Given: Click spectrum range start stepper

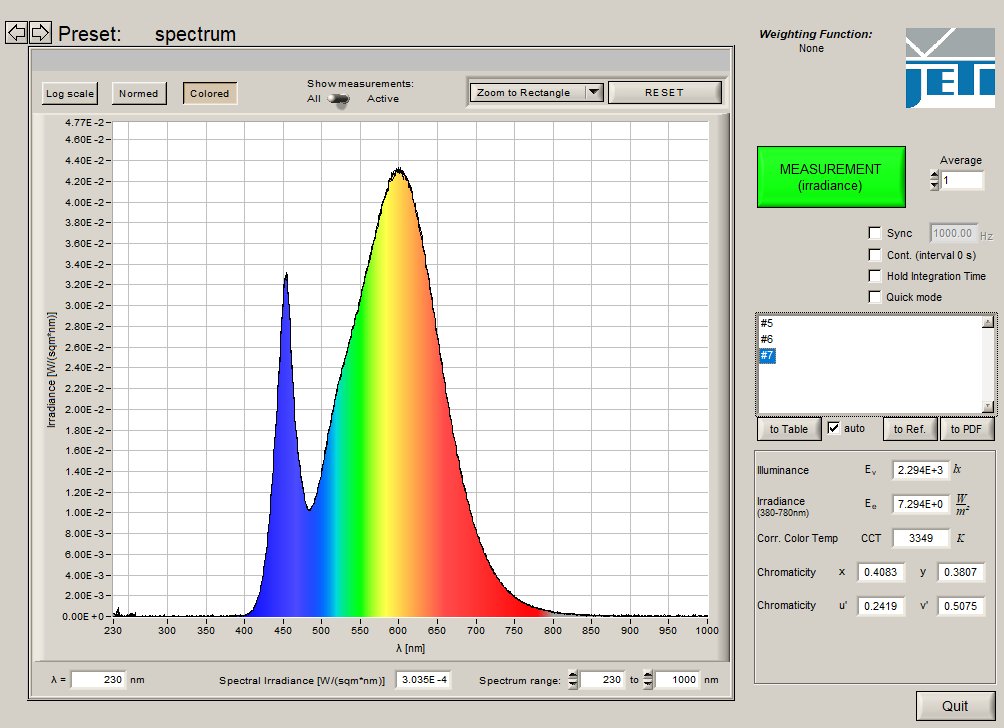Looking at the screenshot, I should click(x=573, y=680).
